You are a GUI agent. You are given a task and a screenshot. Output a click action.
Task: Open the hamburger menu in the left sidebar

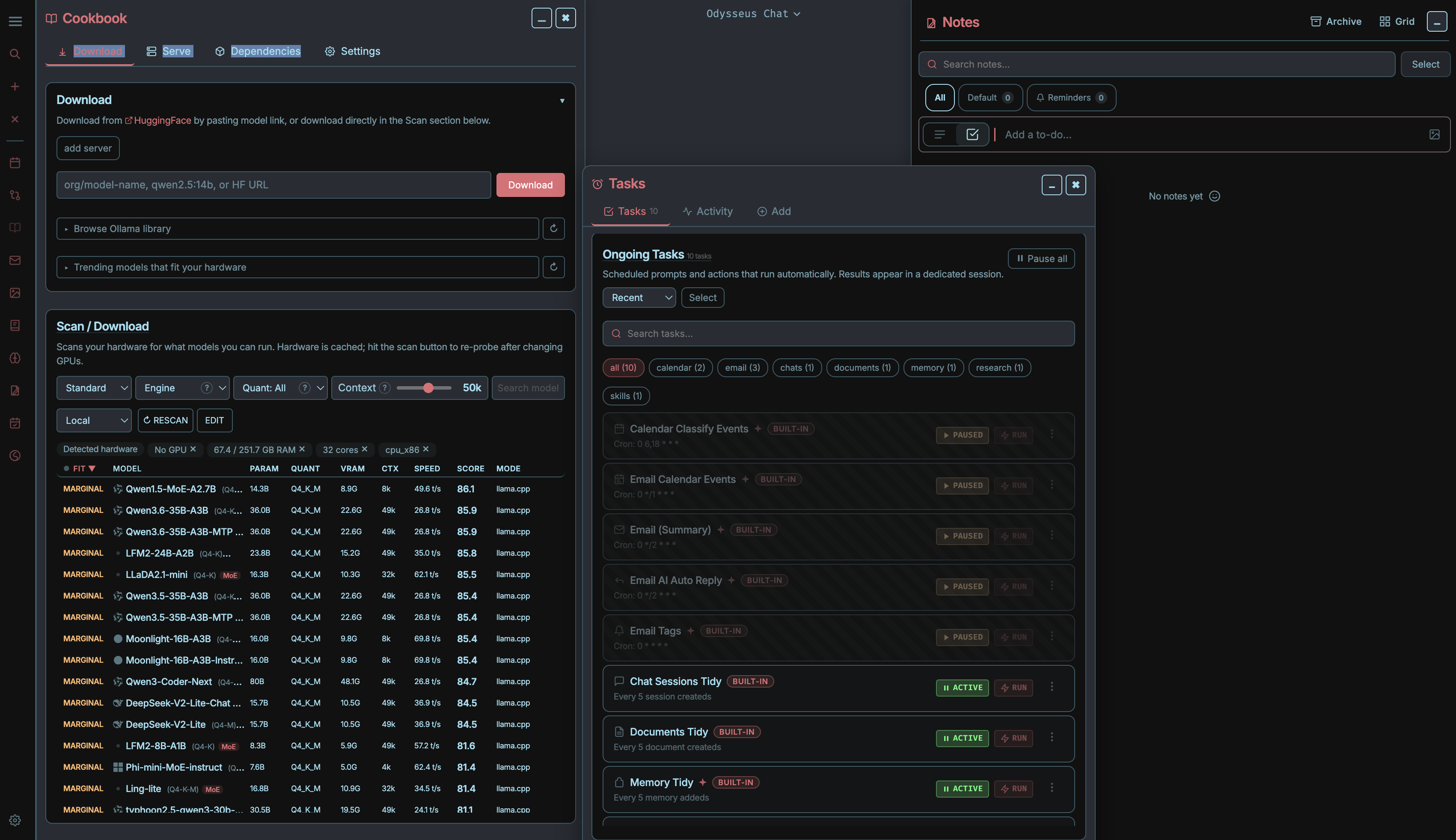click(x=15, y=21)
